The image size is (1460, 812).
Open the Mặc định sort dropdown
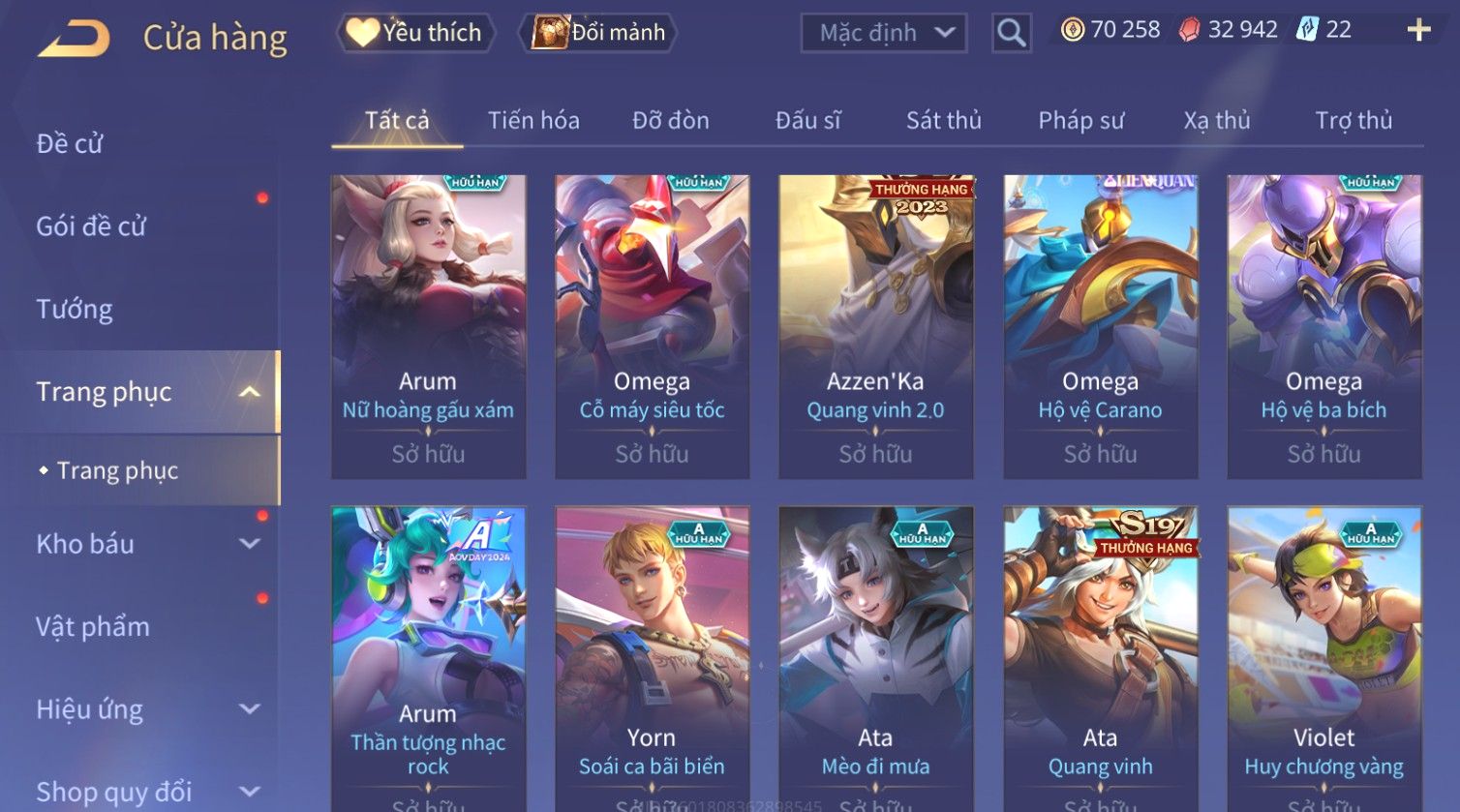click(884, 33)
